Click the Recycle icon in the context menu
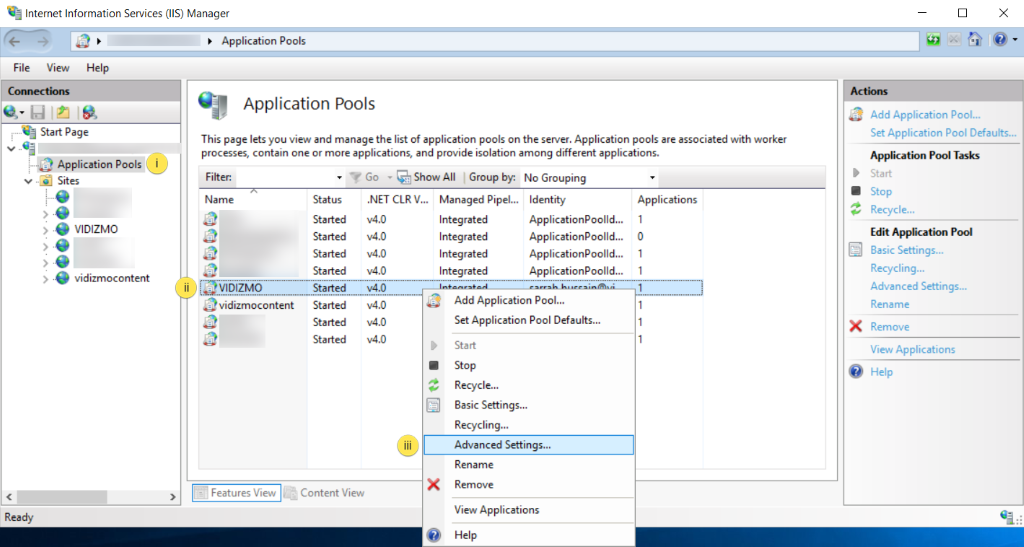 coord(434,385)
